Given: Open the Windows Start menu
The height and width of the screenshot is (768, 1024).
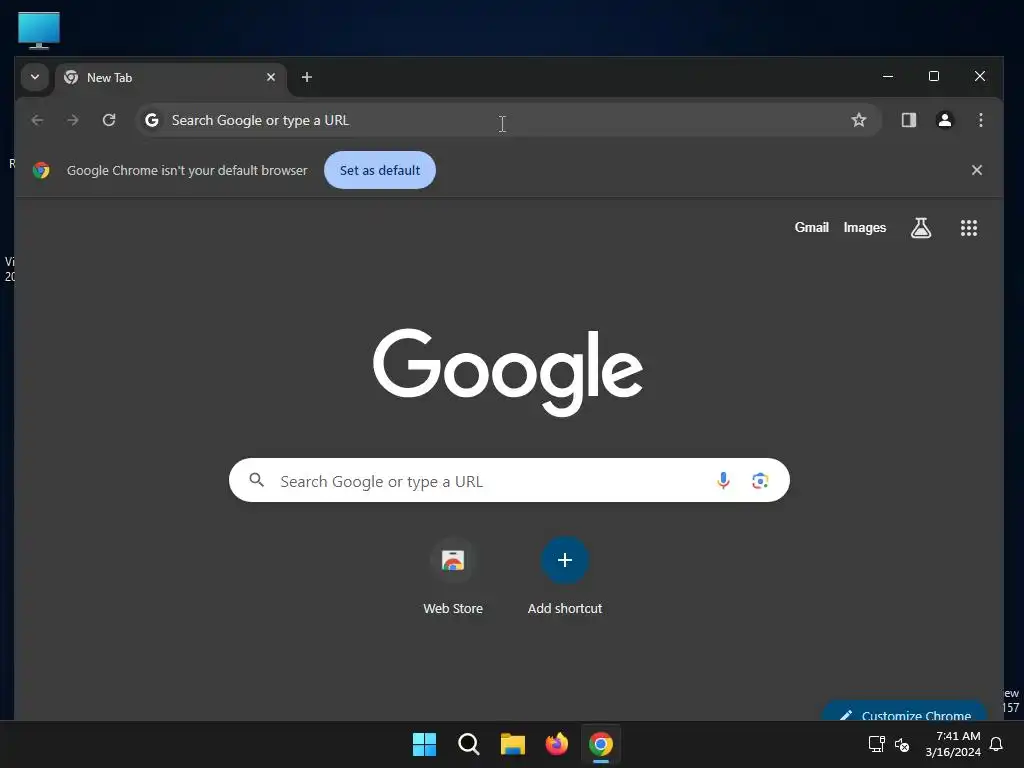Looking at the screenshot, I should click(424, 744).
